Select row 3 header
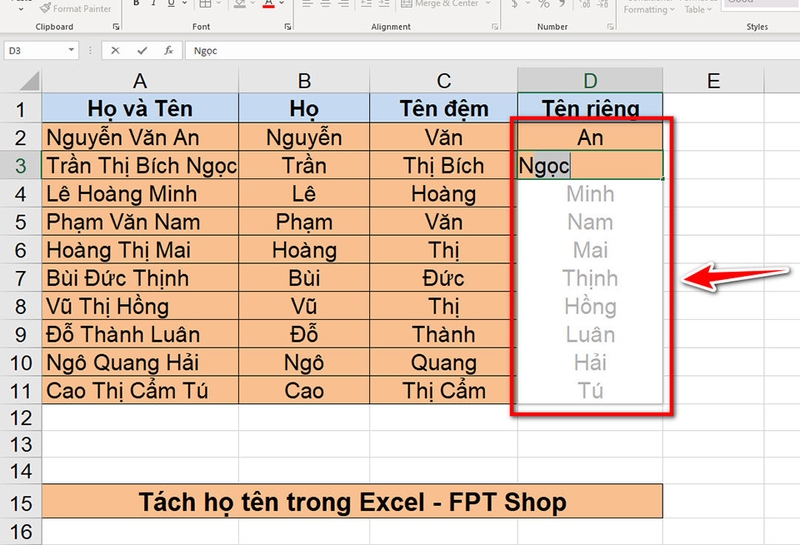The width and height of the screenshot is (800, 545). click(20, 165)
